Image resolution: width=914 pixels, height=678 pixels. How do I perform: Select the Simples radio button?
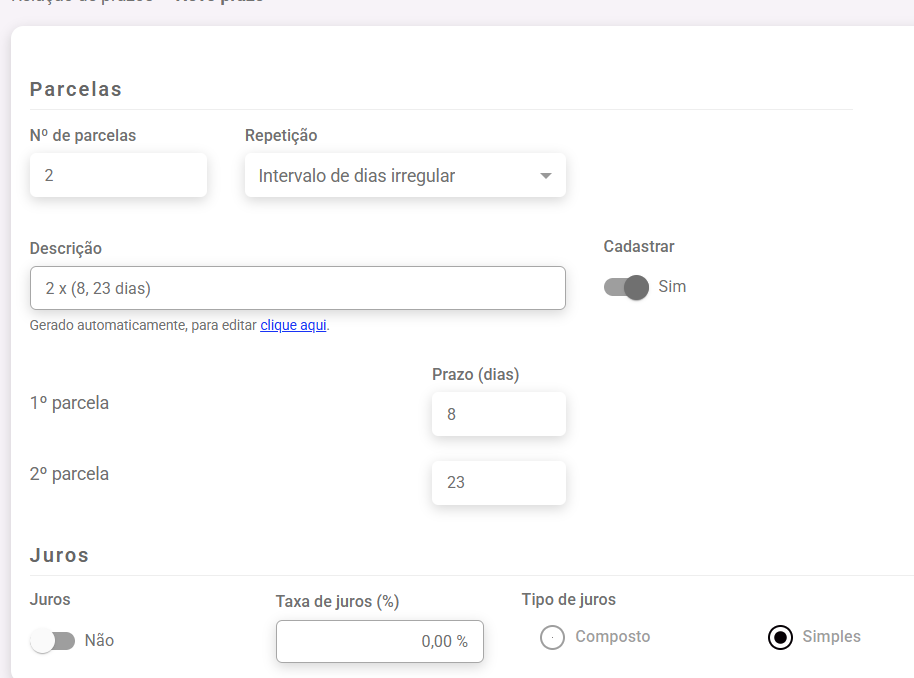pyautogui.click(x=780, y=637)
